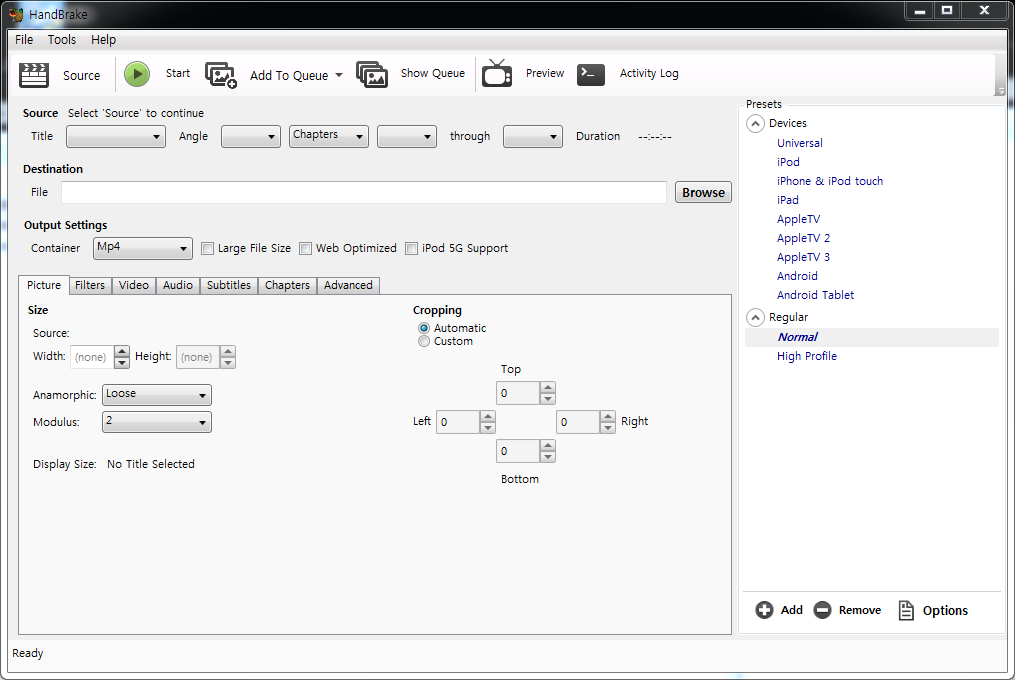The width and height of the screenshot is (1015, 680).
Task: Enable iPod 5G Support checkbox
Action: click(x=411, y=249)
